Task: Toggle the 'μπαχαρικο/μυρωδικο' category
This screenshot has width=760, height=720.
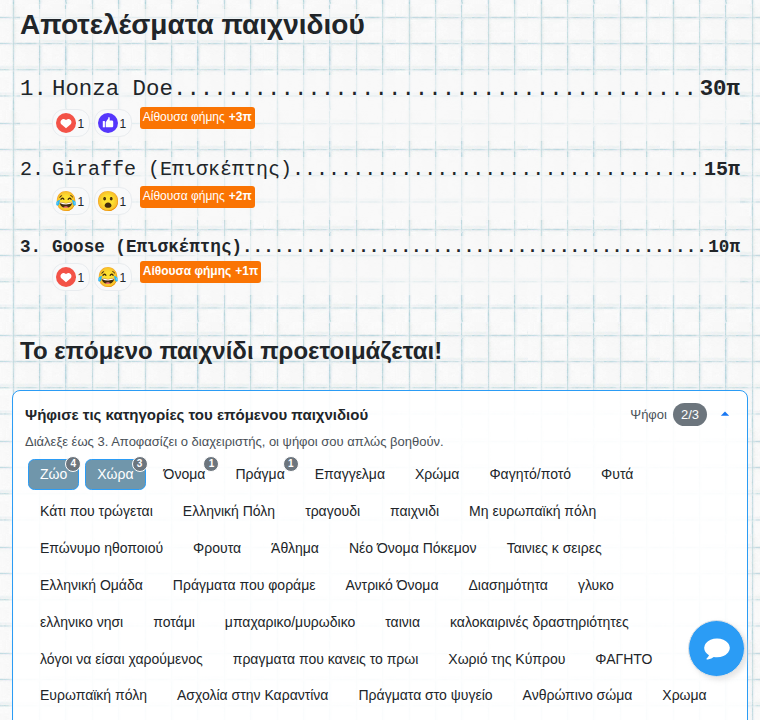Action: pos(290,622)
